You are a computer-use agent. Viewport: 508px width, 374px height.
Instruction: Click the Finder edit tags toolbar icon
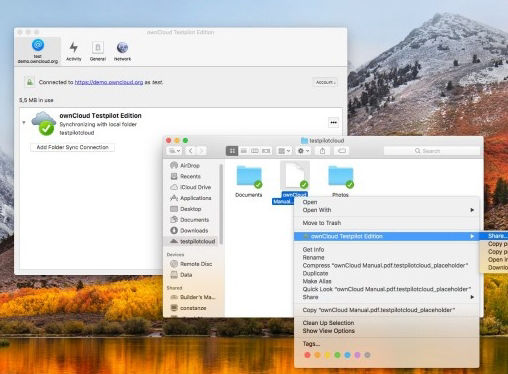342,151
